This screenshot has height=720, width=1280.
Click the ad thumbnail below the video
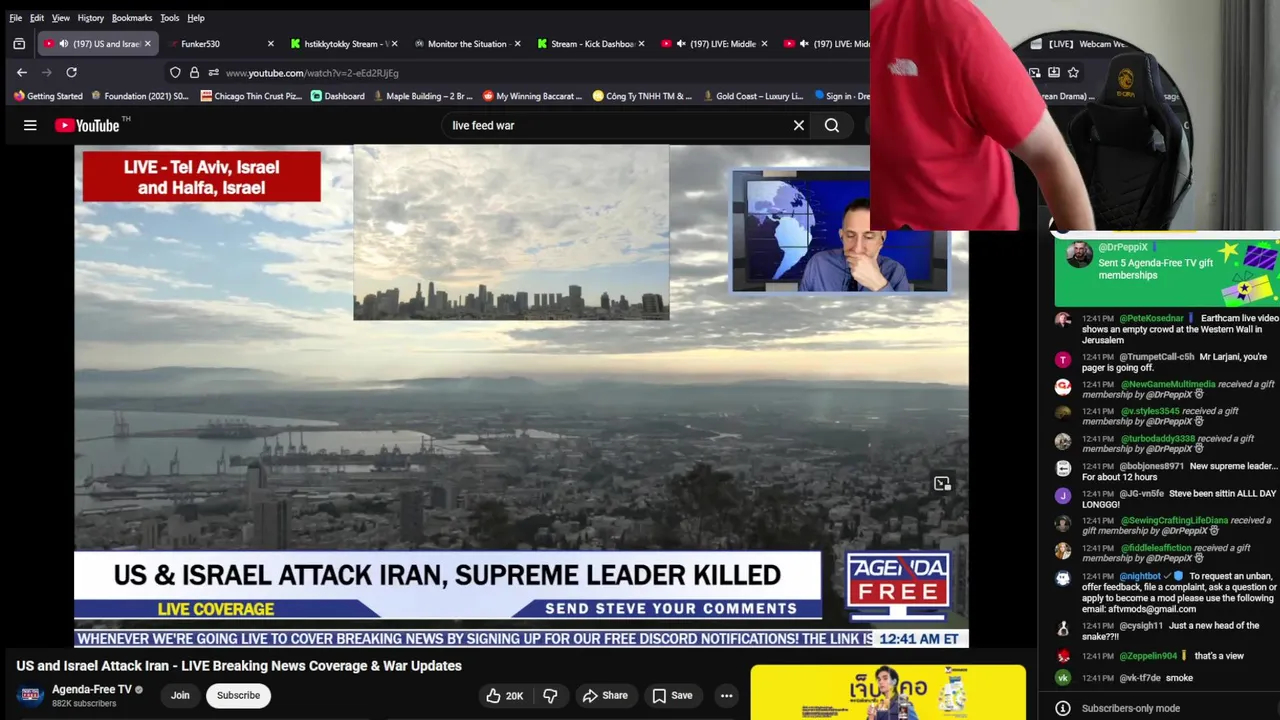click(888, 692)
